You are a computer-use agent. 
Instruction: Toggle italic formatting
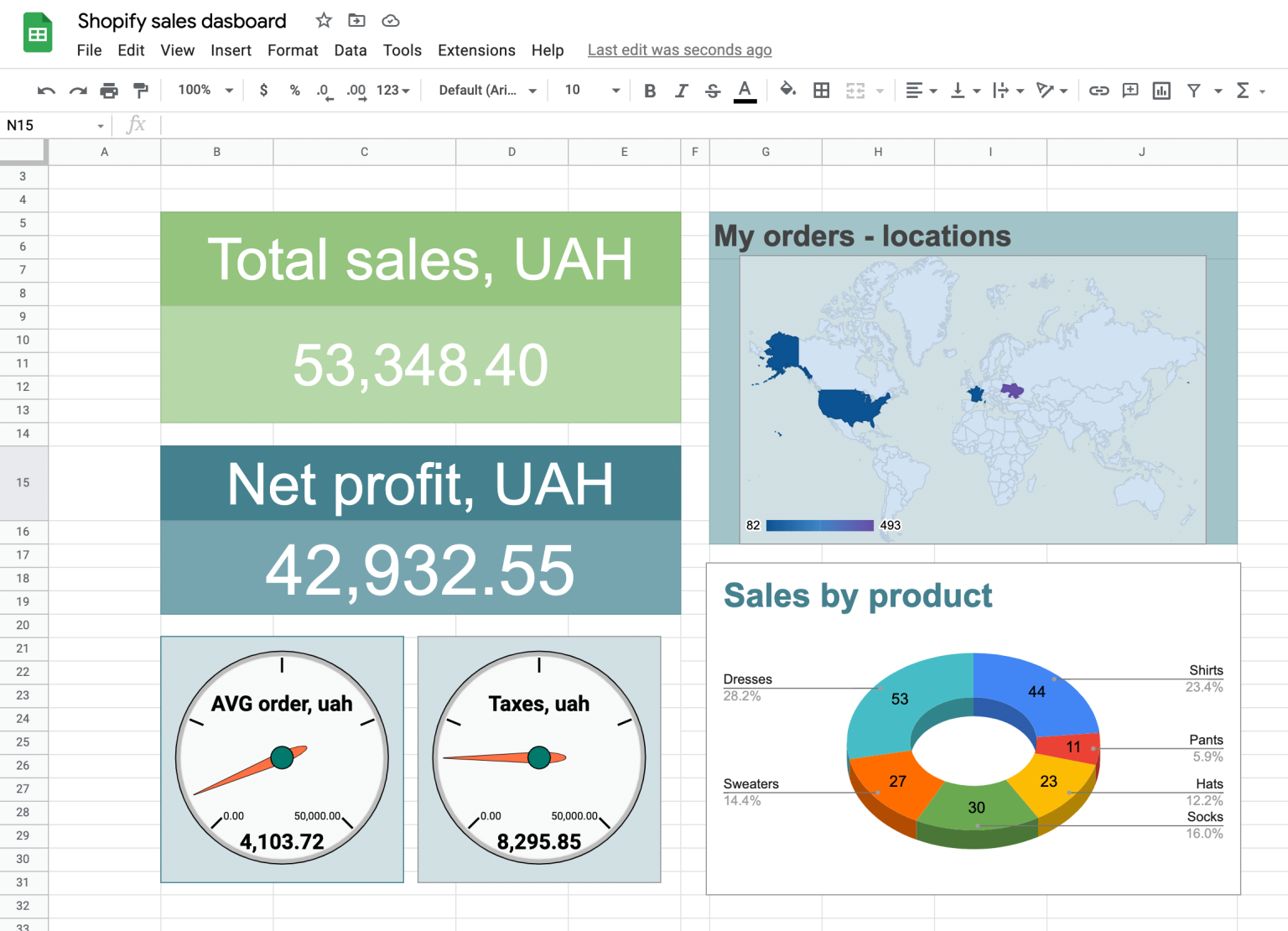[681, 90]
